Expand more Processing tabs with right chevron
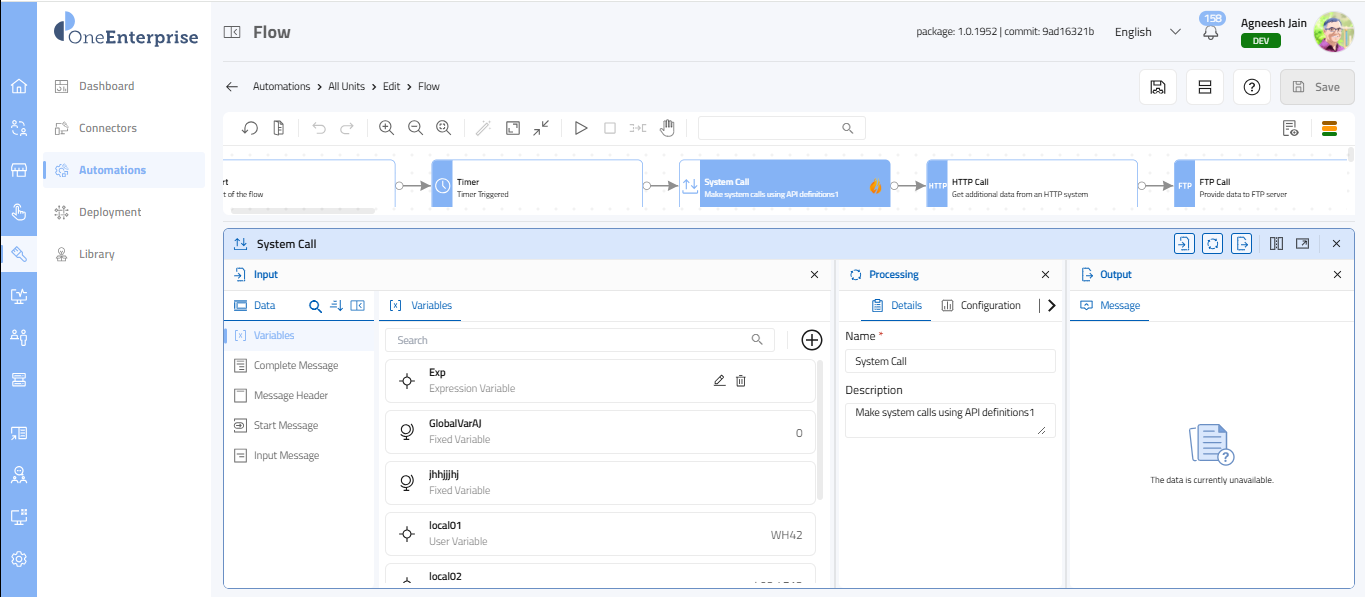 tap(1051, 306)
